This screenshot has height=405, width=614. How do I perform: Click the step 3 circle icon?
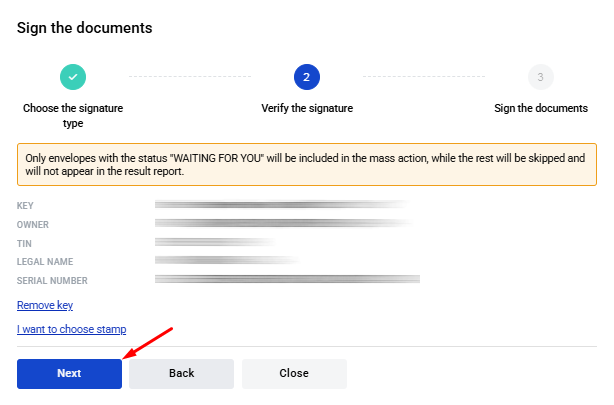pos(540,77)
